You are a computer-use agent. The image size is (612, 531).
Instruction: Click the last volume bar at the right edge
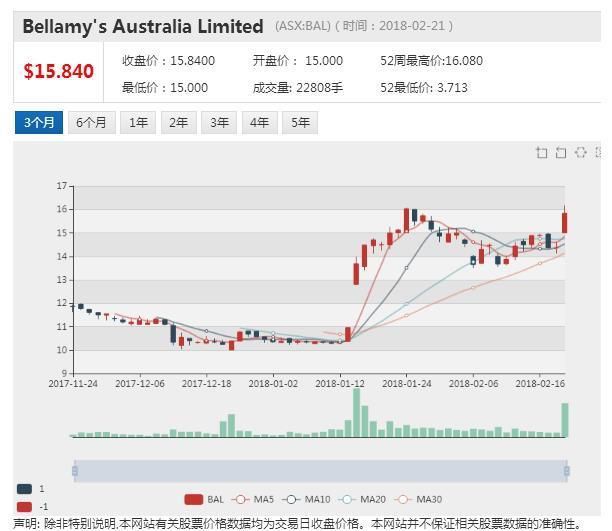coord(565,420)
